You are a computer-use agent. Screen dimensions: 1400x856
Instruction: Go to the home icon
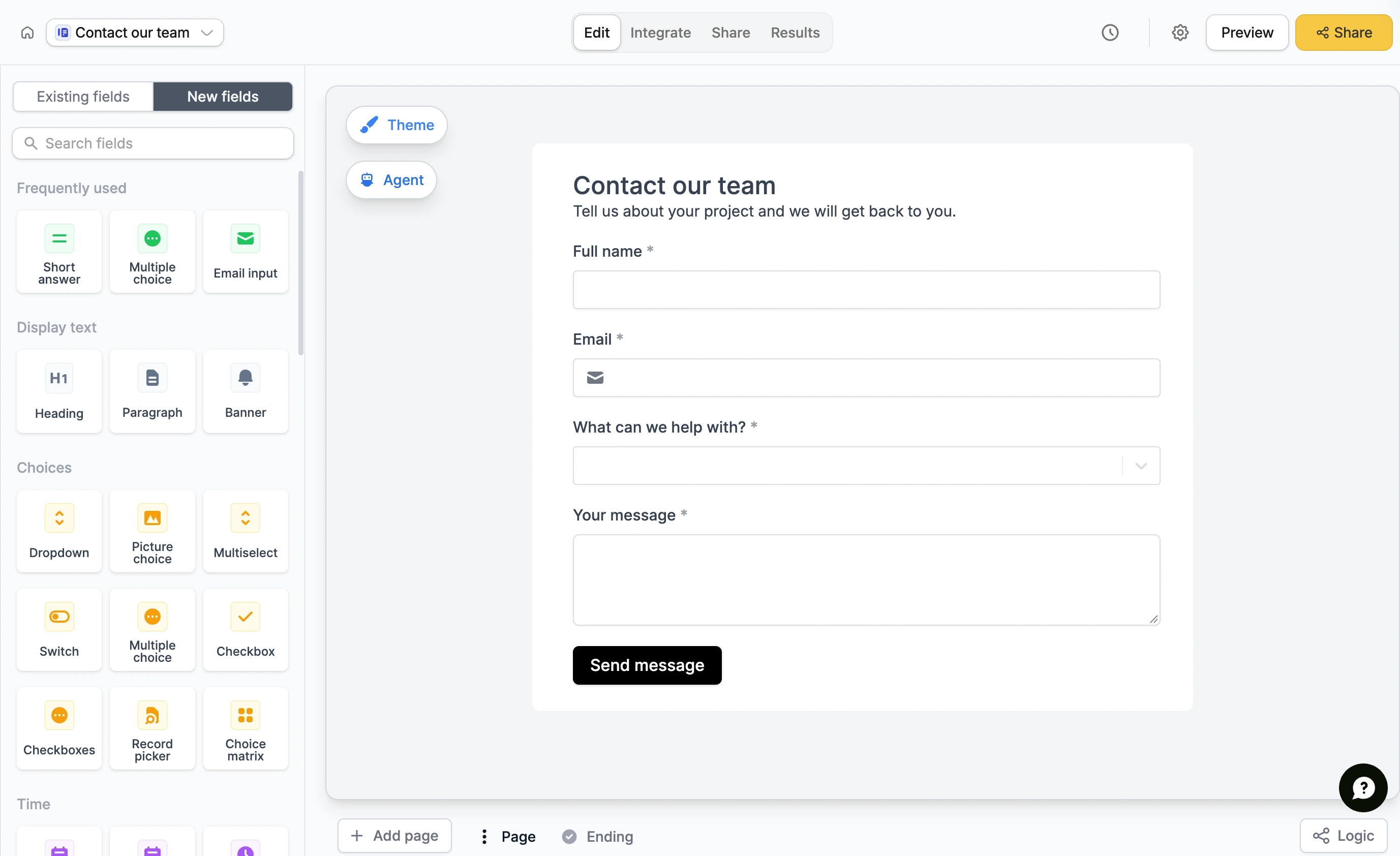coord(27,33)
